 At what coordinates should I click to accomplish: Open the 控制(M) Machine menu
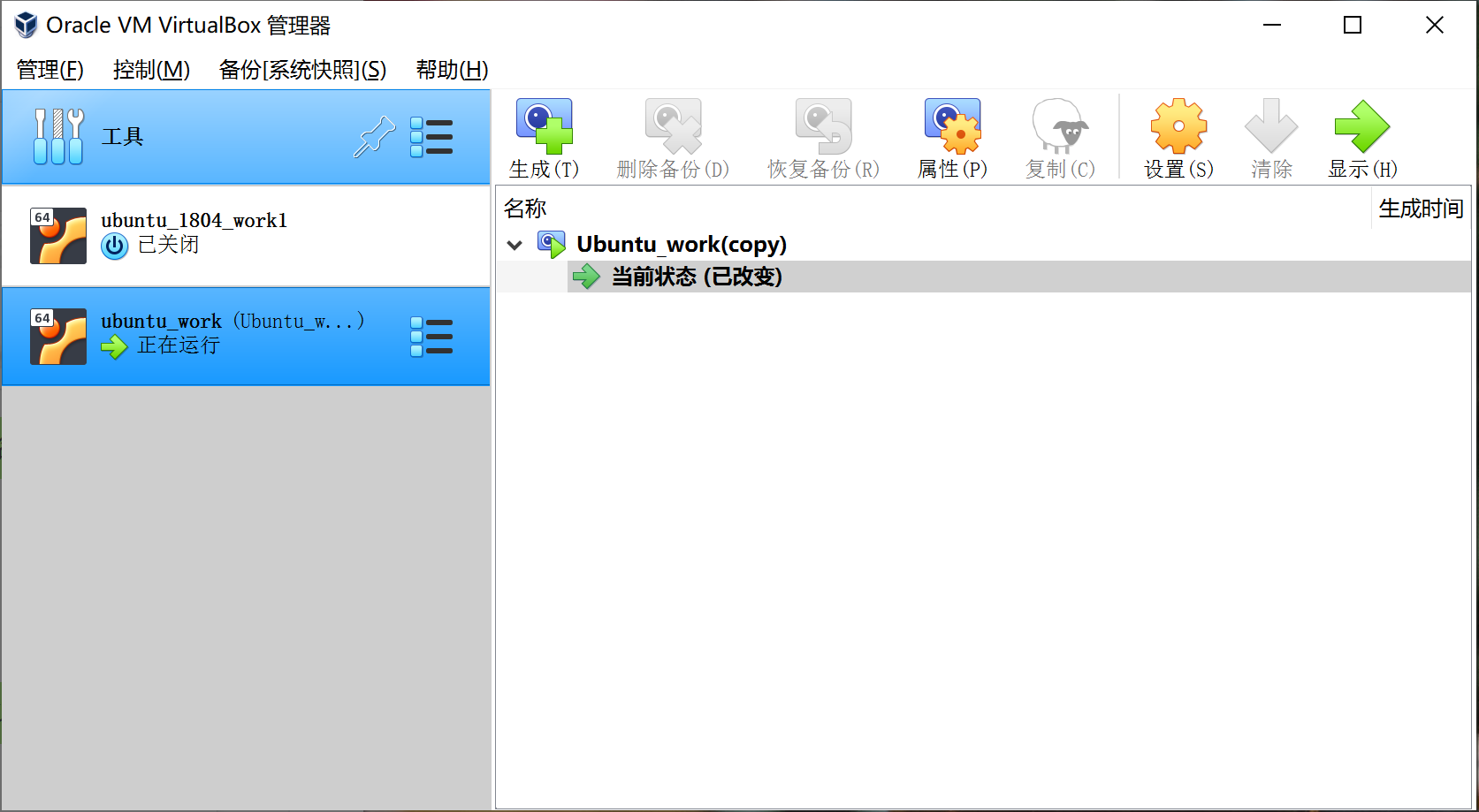click(x=151, y=70)
